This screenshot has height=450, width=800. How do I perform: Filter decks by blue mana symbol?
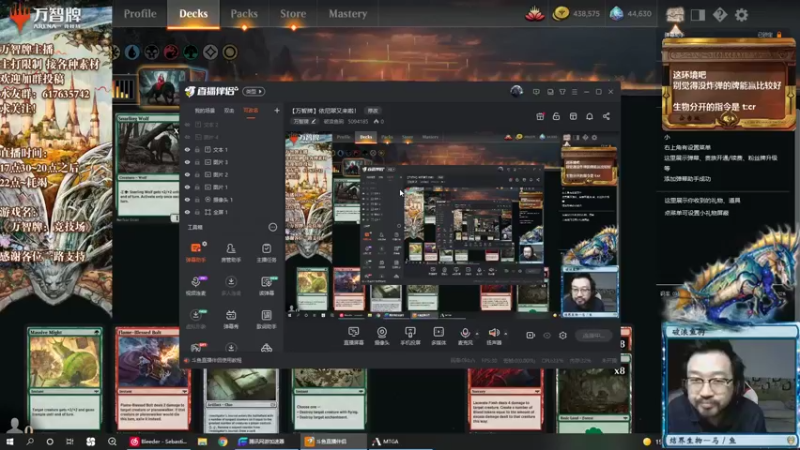click(132, 52)
